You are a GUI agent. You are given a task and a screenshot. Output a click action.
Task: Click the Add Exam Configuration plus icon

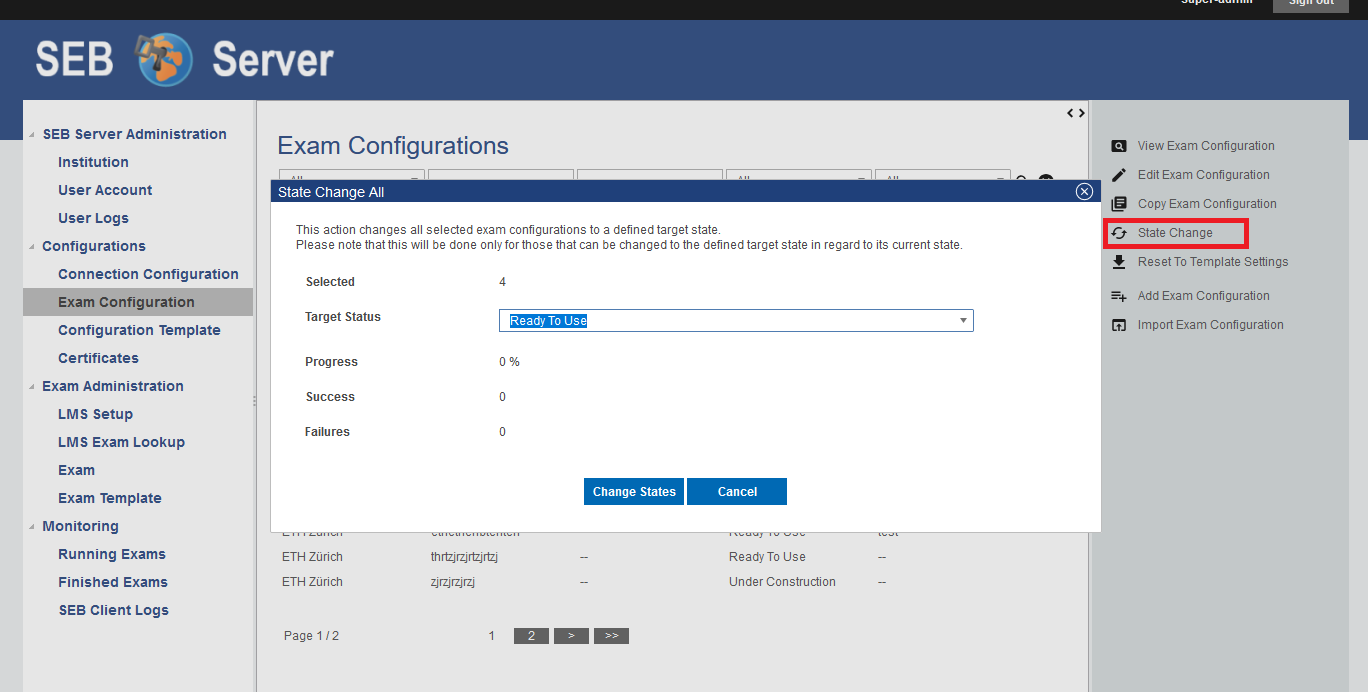pyautogui.click(x=1119, y=296)
